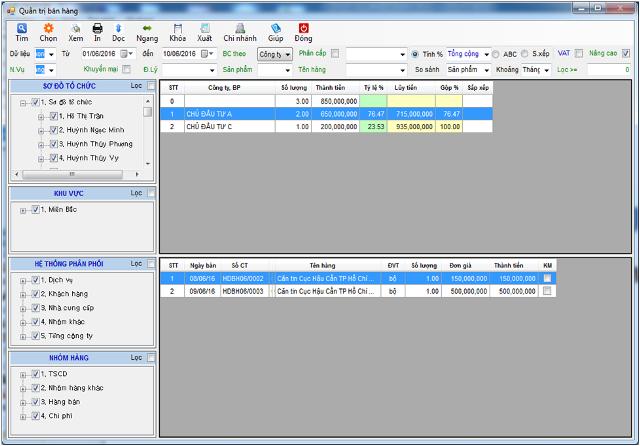Uncheck the Hồ Thị Trận checkbox

click(x=53, y=116)
